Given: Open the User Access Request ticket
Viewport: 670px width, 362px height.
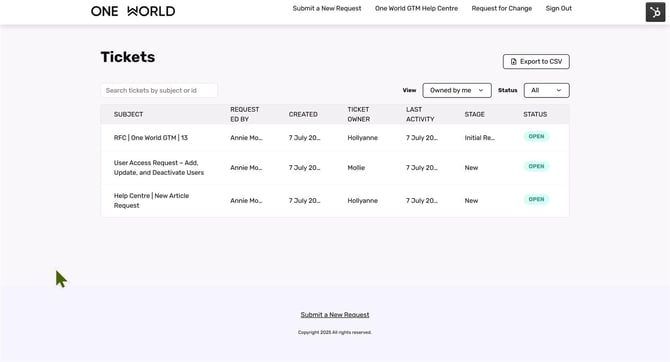Looking at the screenshot, I should coord(159,168).
